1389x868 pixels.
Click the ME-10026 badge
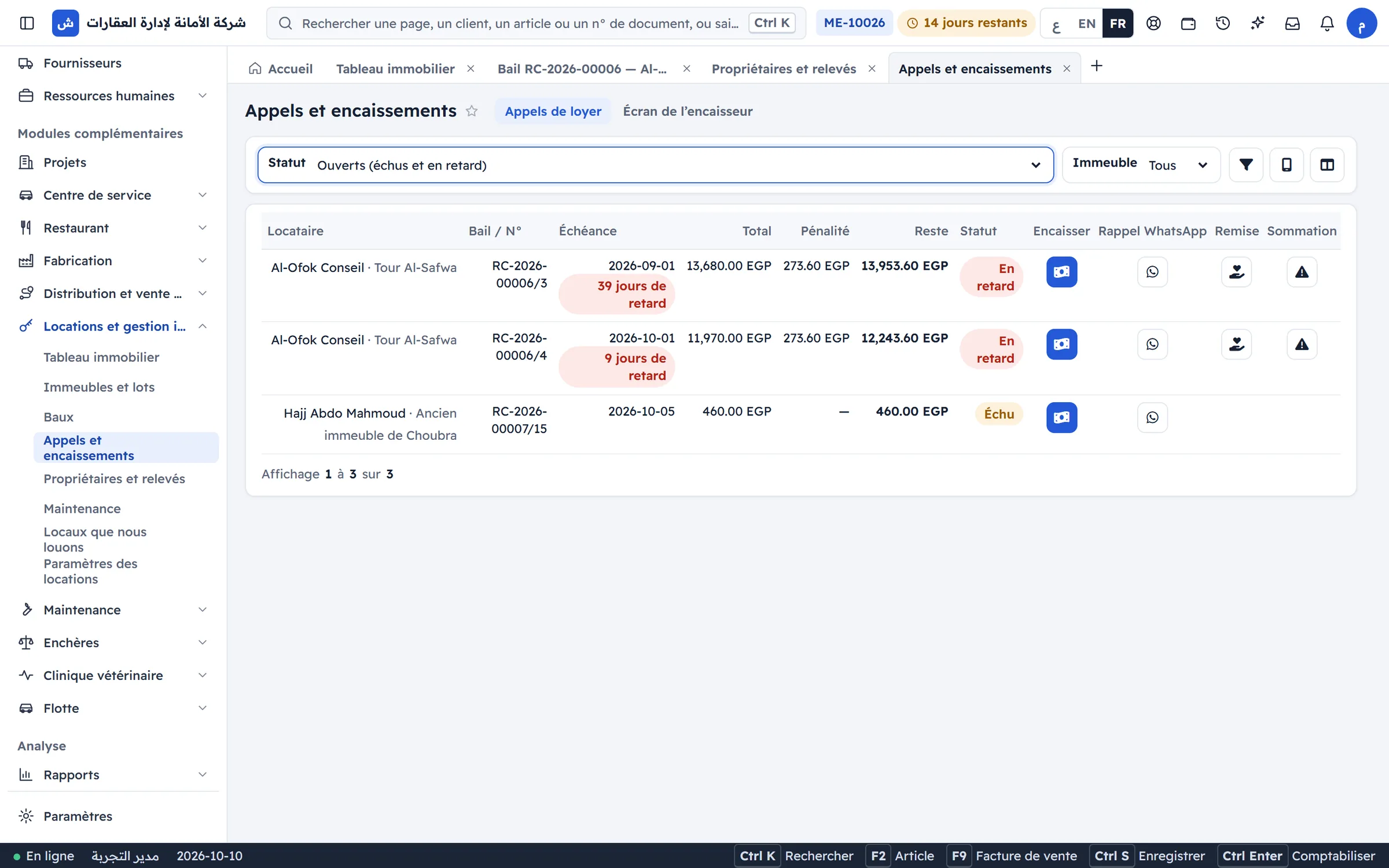854,23
